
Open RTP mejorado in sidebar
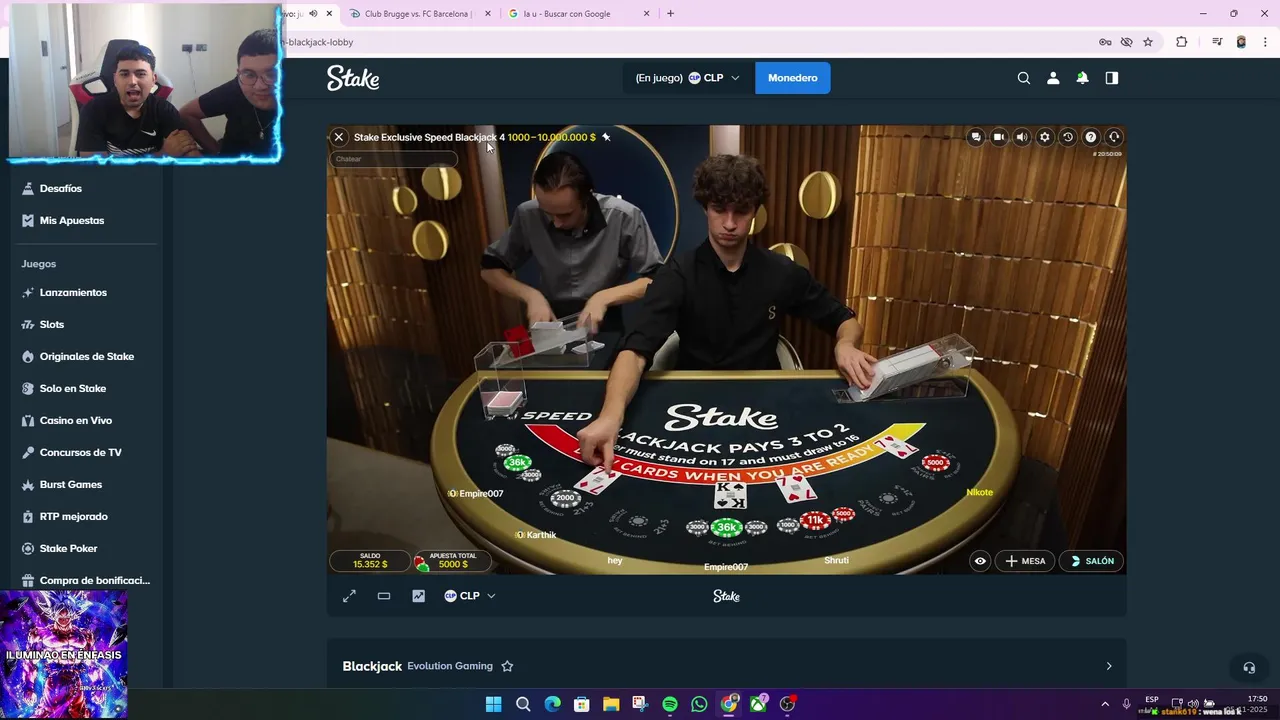(73, 516)
